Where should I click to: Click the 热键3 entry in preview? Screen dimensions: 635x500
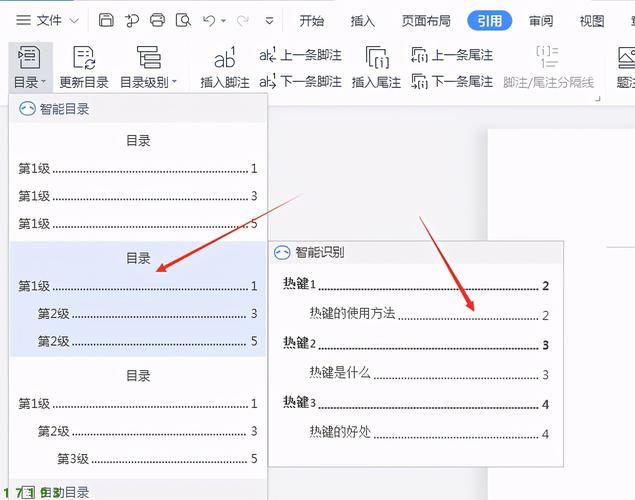[x=416, y=403]
